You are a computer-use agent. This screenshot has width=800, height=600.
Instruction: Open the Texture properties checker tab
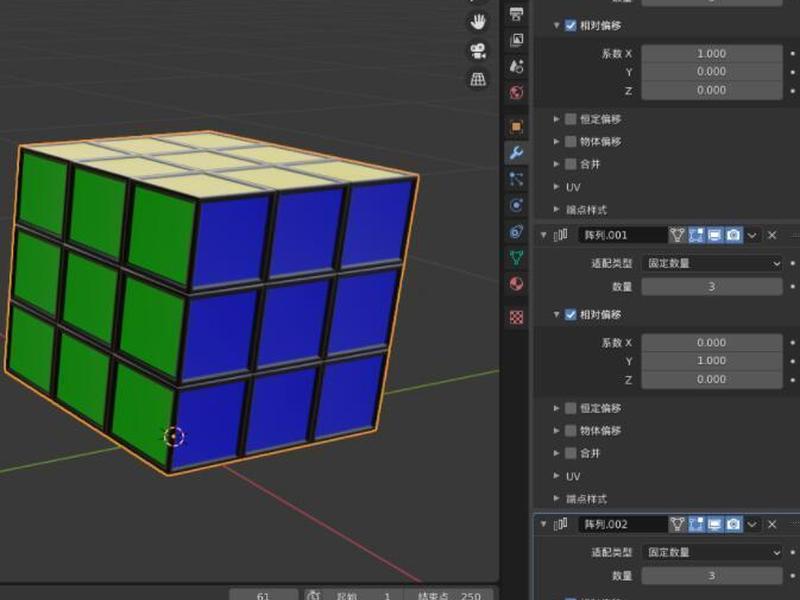click(x=516, y=317)
